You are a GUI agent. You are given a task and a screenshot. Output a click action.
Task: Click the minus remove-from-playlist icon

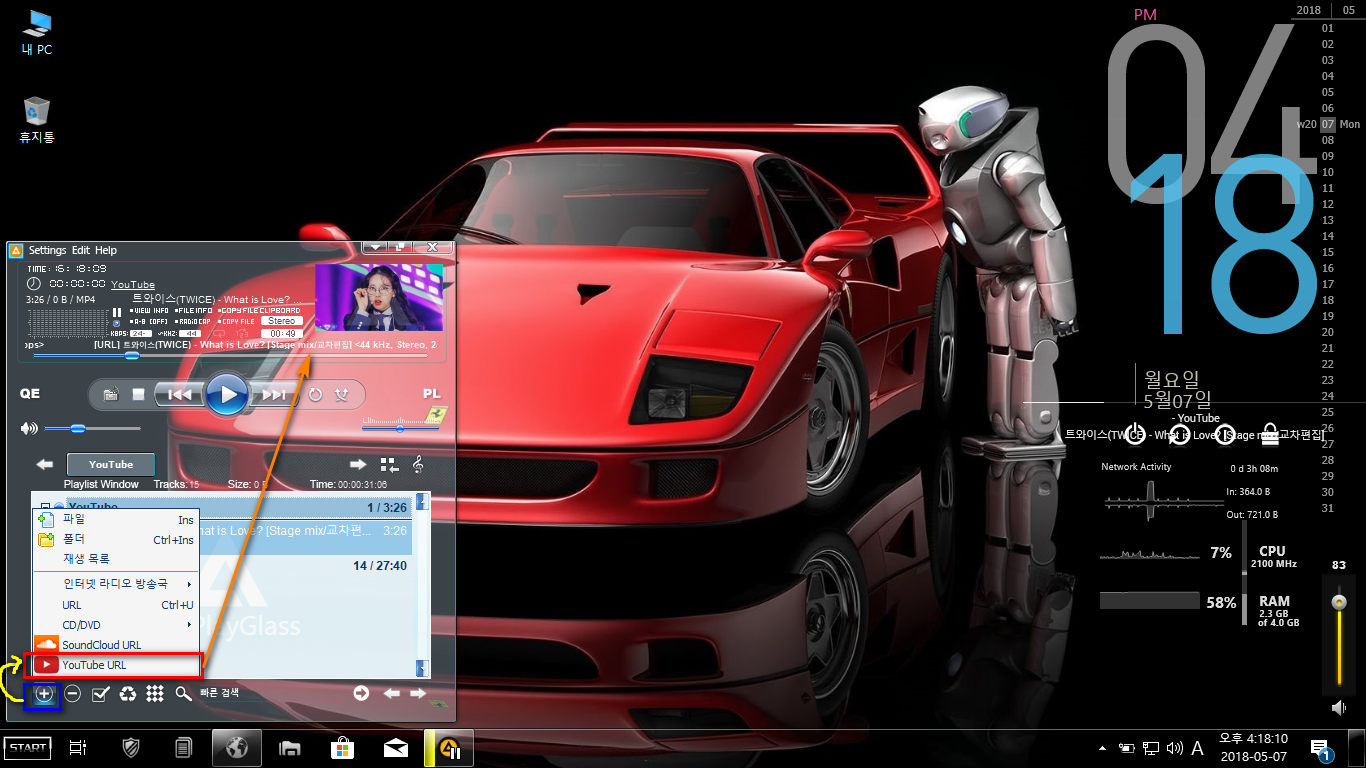pos(73,694)
